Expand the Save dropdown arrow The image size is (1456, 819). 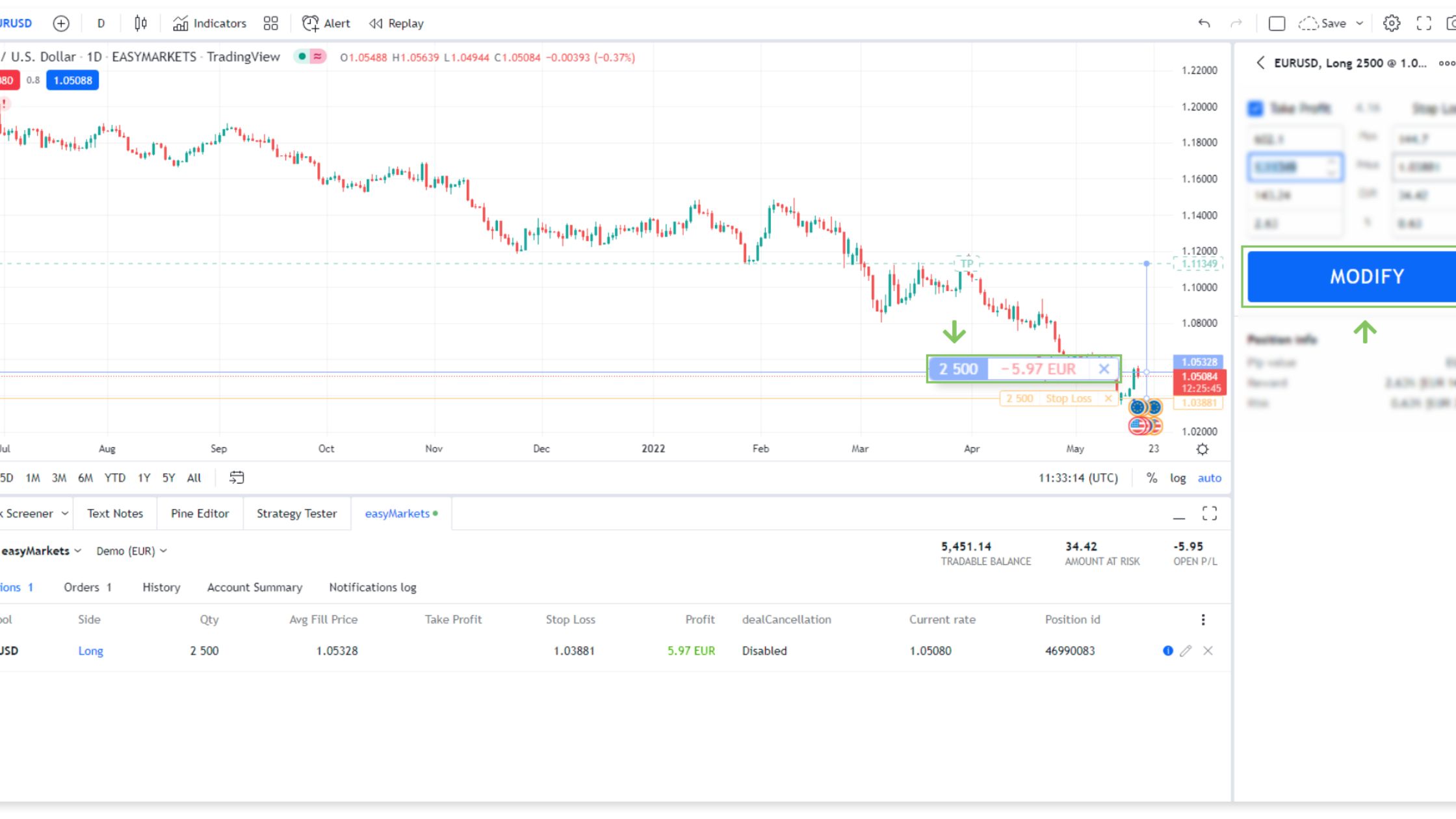[x=1359, y=23]
